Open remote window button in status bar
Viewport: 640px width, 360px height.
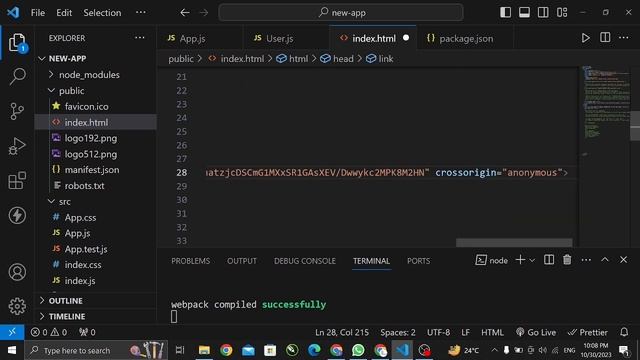(x=12, y=332)
